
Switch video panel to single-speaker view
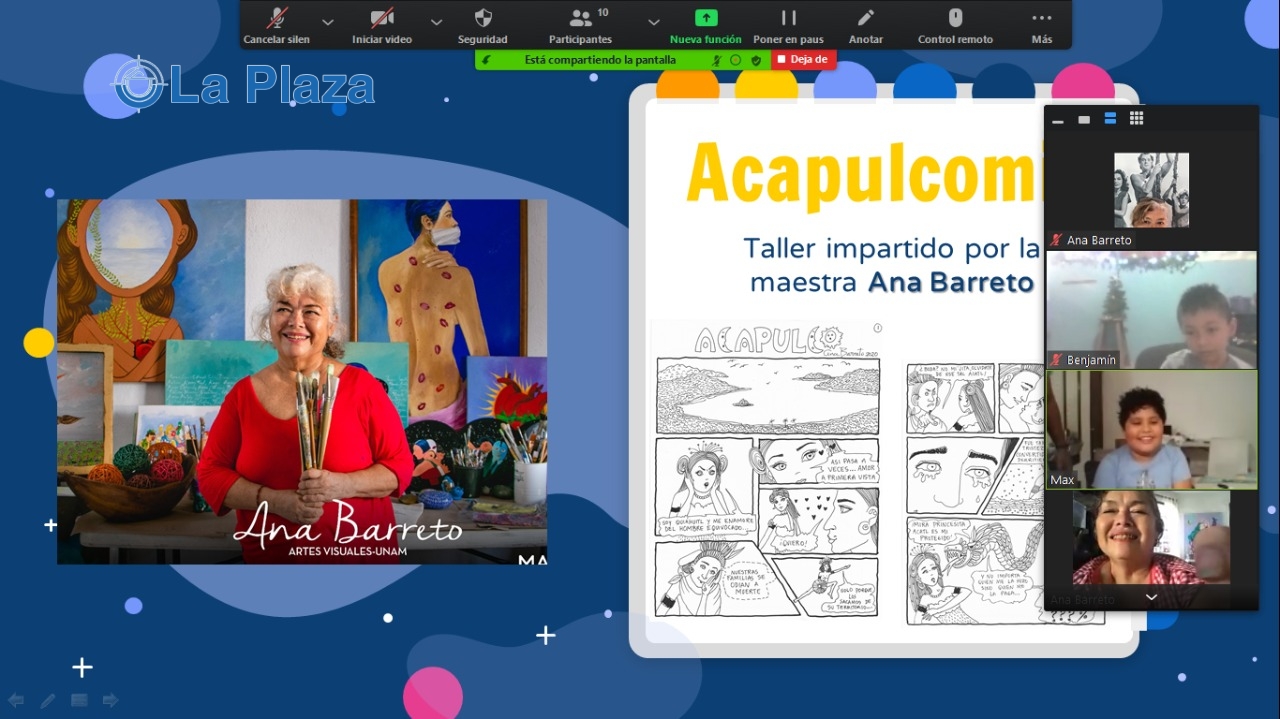1084,119
